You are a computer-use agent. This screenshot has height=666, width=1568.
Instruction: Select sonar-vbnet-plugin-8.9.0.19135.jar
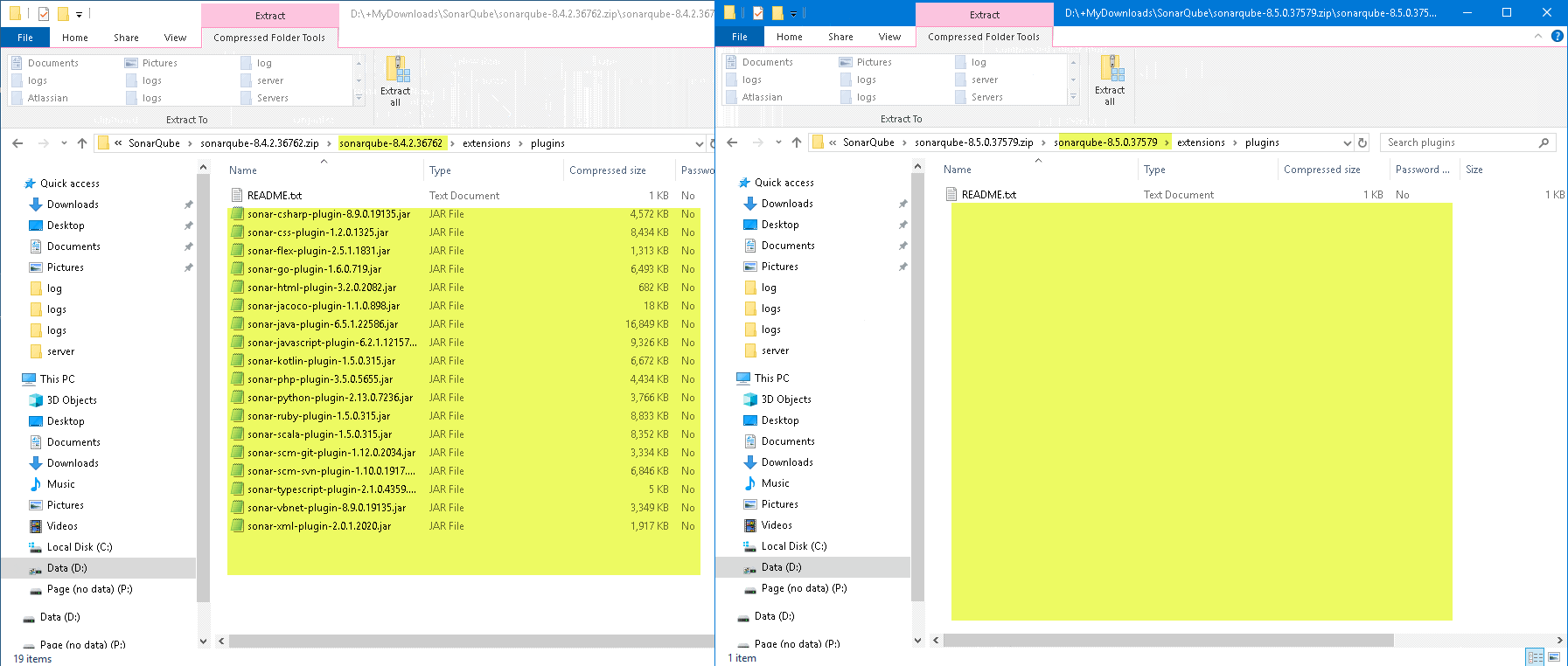(x=327, y=508)
